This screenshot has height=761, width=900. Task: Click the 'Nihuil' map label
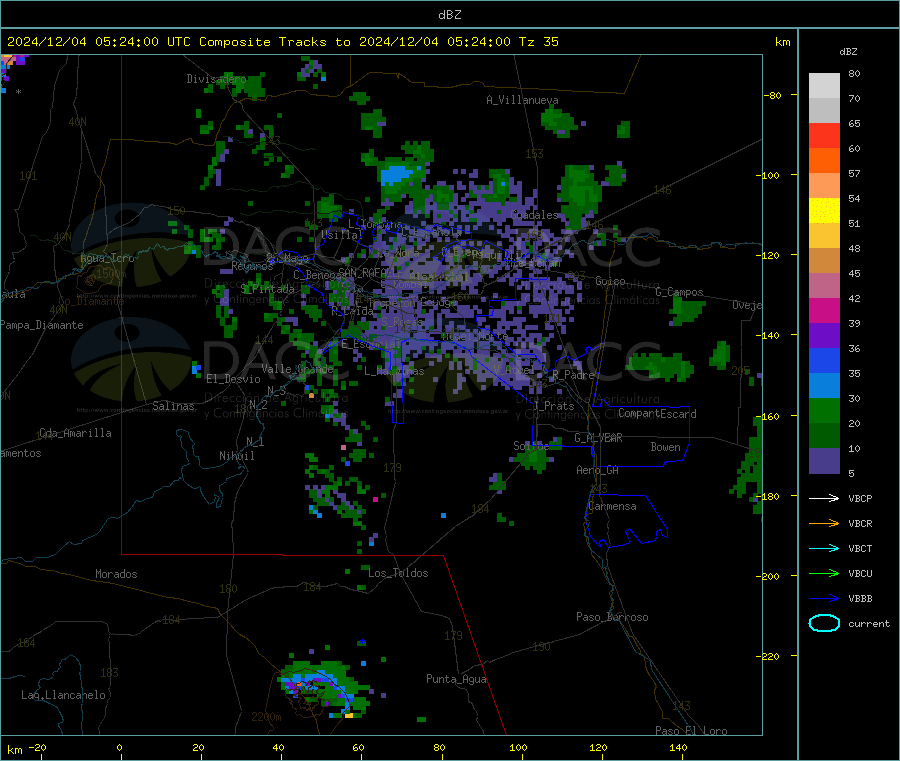coord(236,456)
